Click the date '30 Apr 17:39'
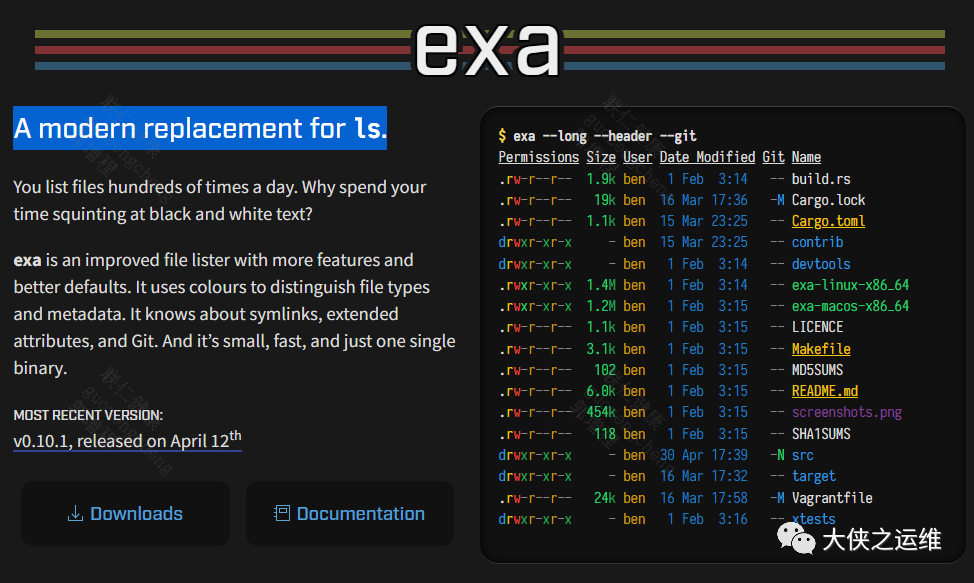Image resolution: width=974 pixels, height=583 pixels. click(x=704, y=455)
